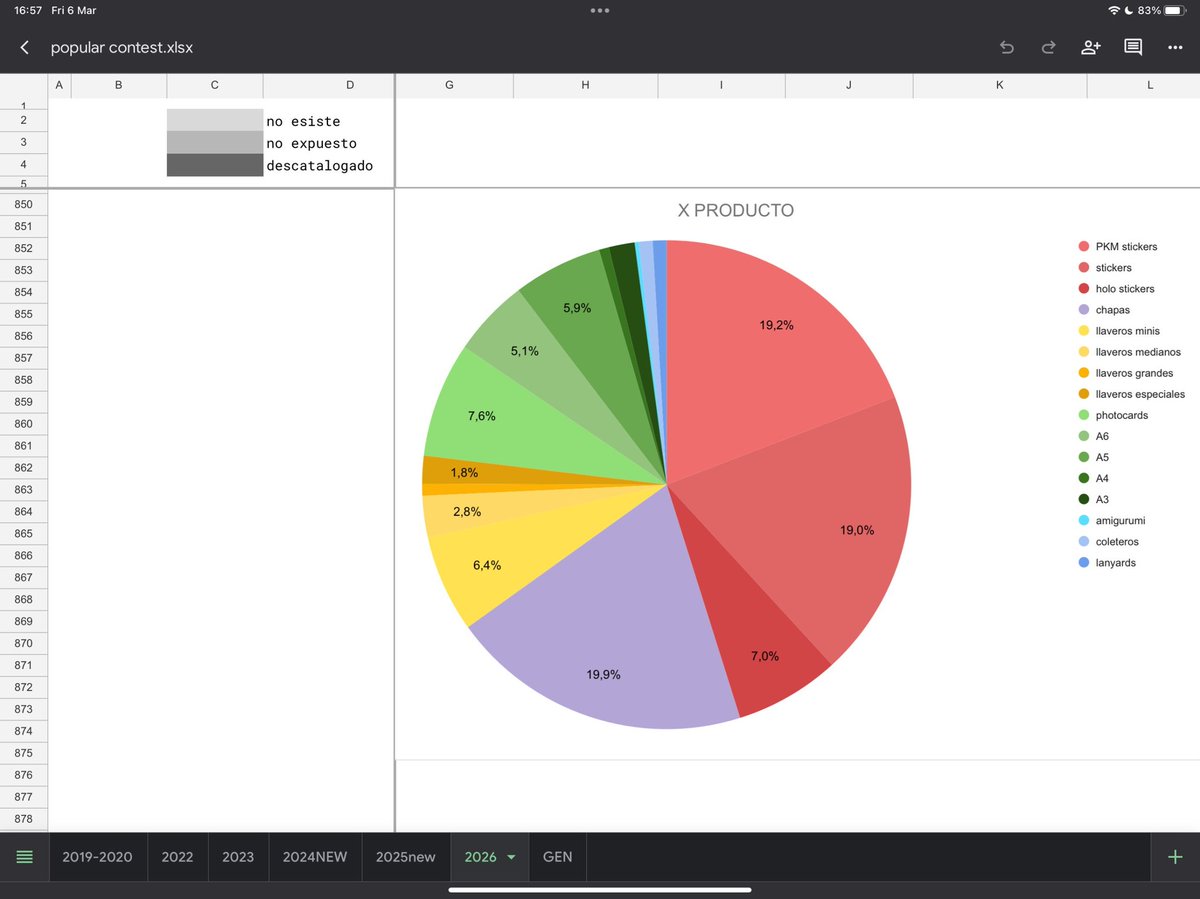Tap the X PRODUCTO chart title
The width and height of the screenshot is (1200, 899).
click(736, 211)
